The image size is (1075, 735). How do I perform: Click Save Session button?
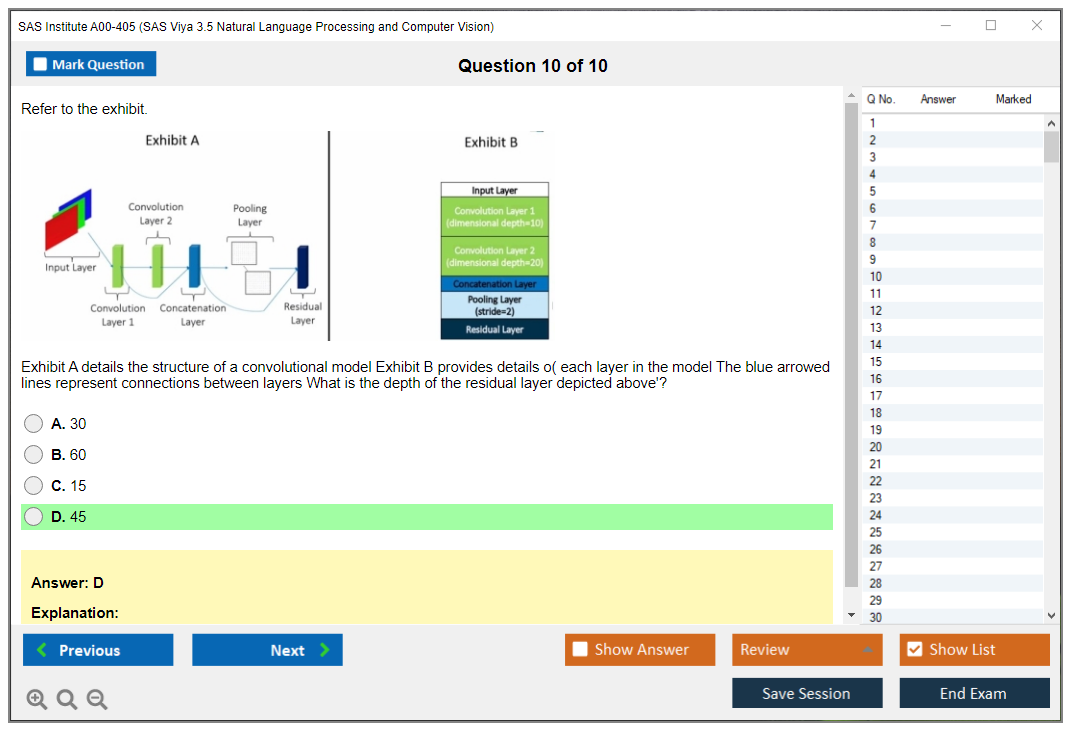click(x=806, y=693)
